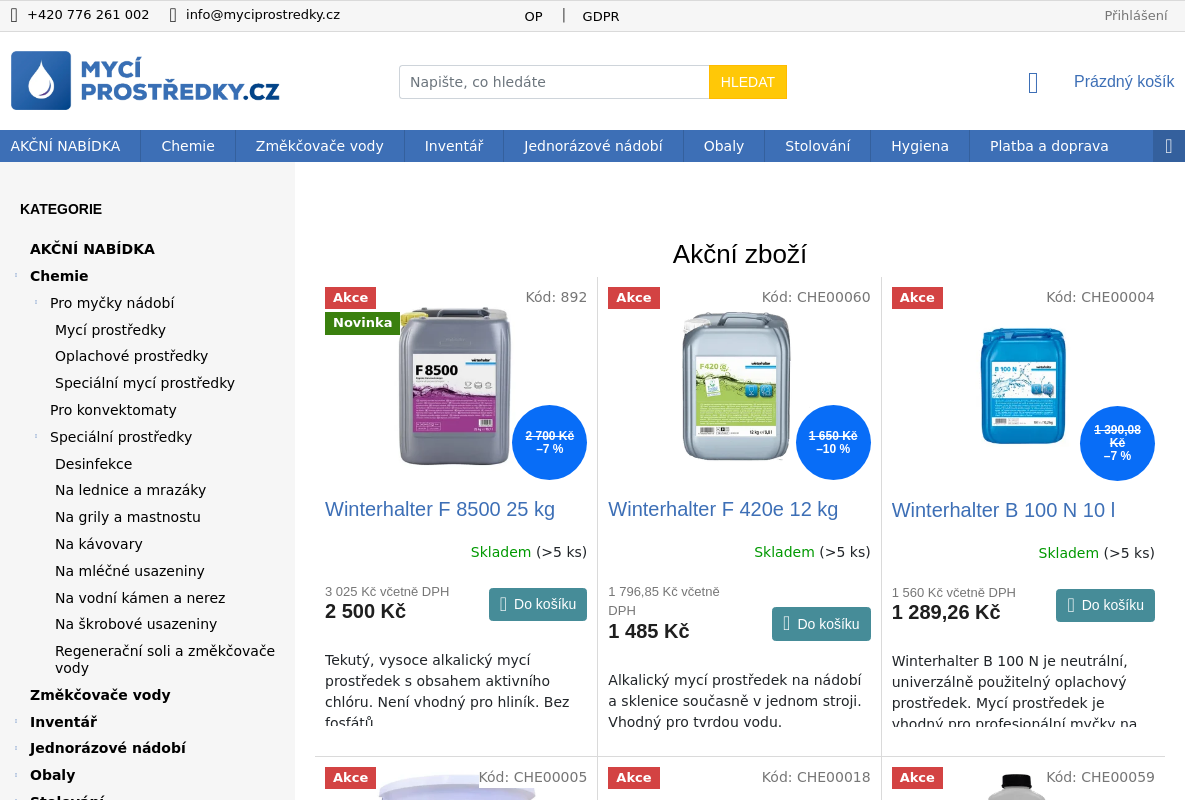Image resolution: width=1200 pixels, height=800 pixels.
Task: Open the Chemie menu item
Action: (188, 146)
